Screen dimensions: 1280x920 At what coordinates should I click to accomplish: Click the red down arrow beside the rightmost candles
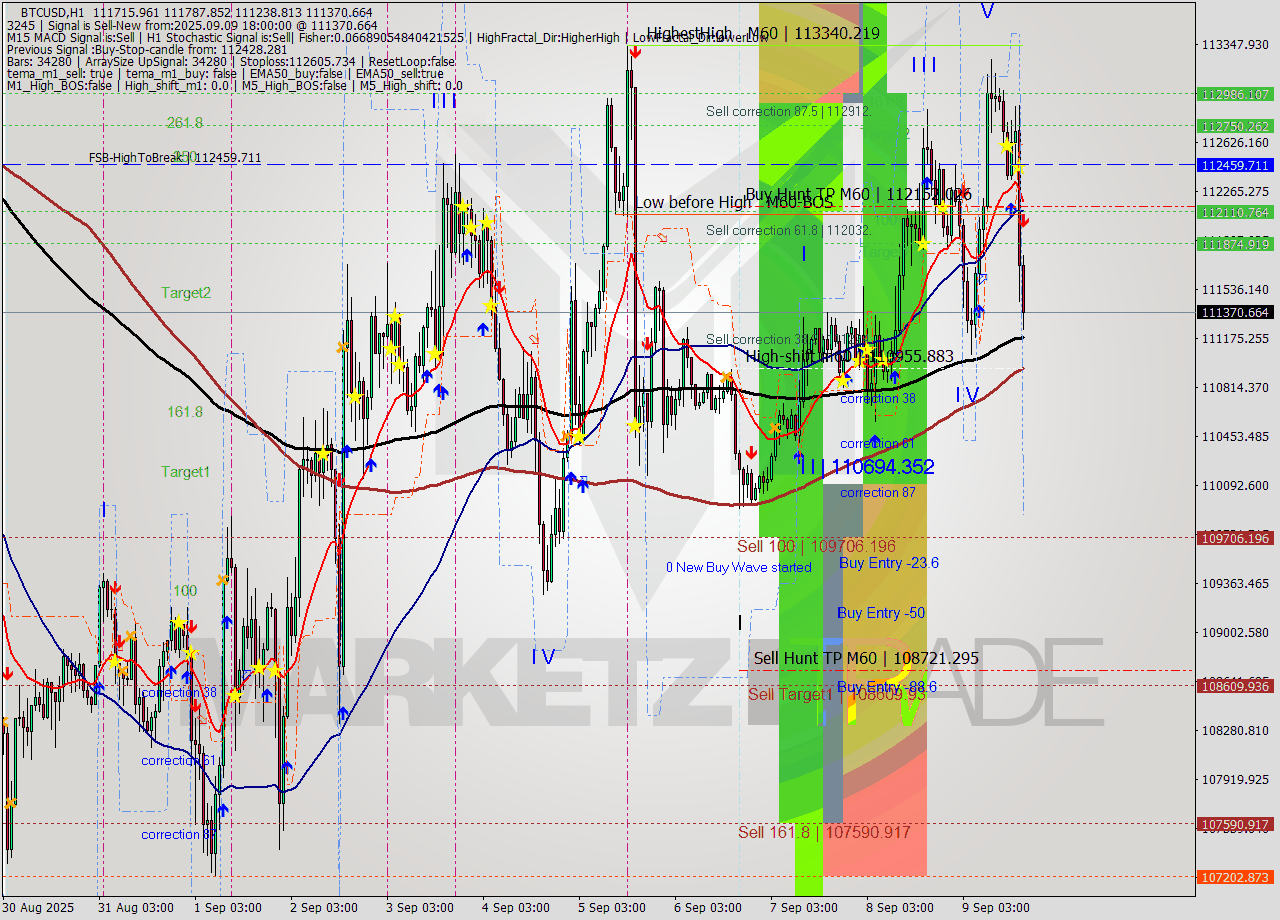[1023, 221]
